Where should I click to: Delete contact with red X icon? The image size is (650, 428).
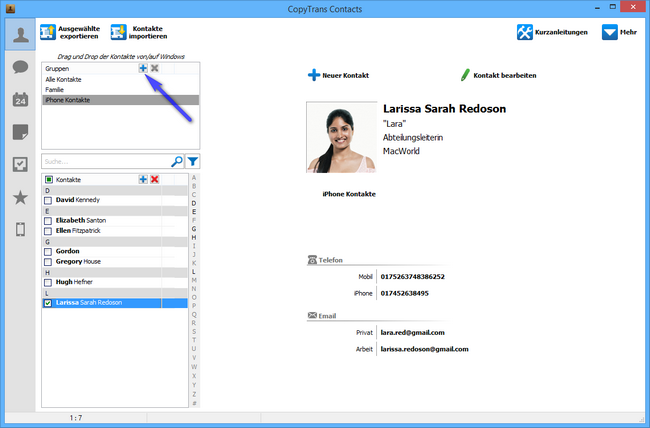(154, 178)
